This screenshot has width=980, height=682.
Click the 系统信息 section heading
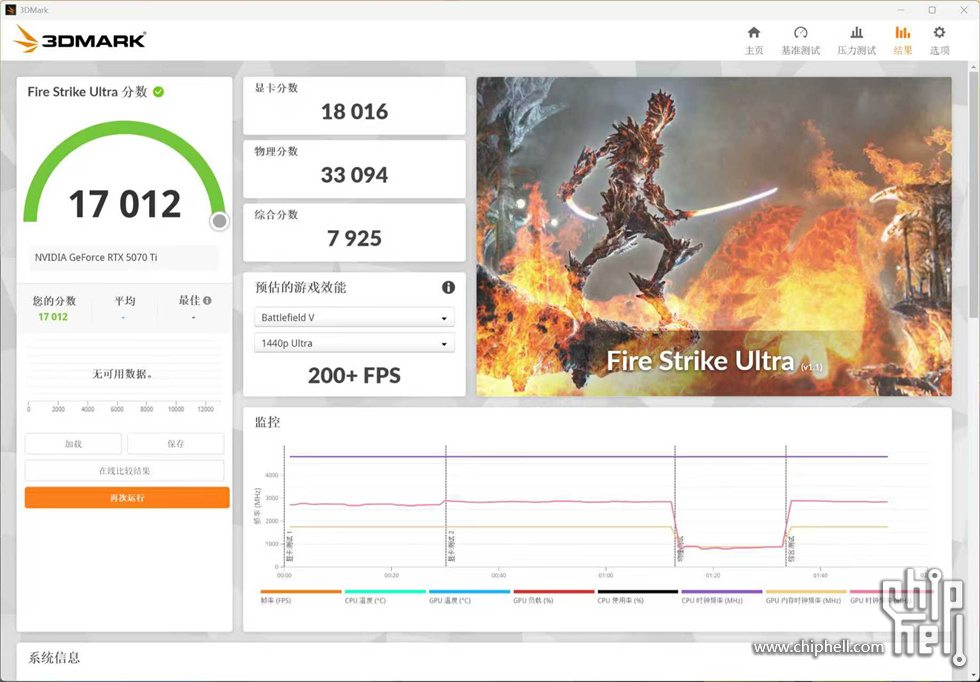[x=54, y=658]
